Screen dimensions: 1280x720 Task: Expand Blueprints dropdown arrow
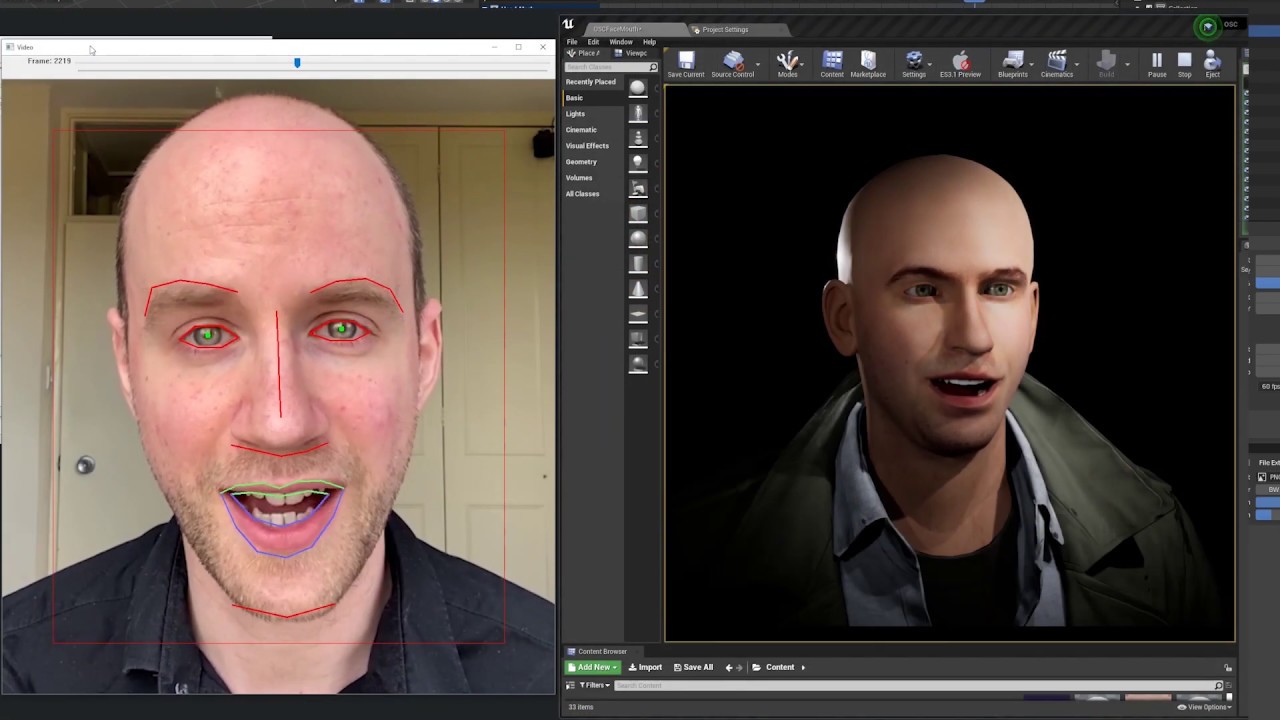point(1032,65)
